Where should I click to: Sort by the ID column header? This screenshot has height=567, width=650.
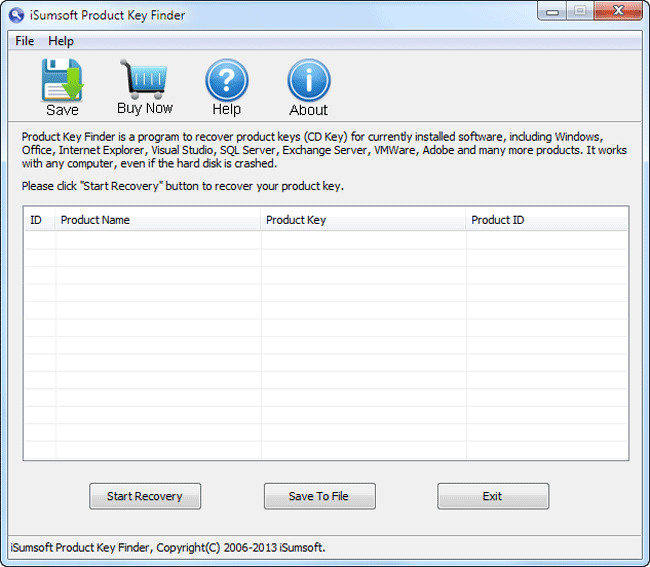[39, 220]
